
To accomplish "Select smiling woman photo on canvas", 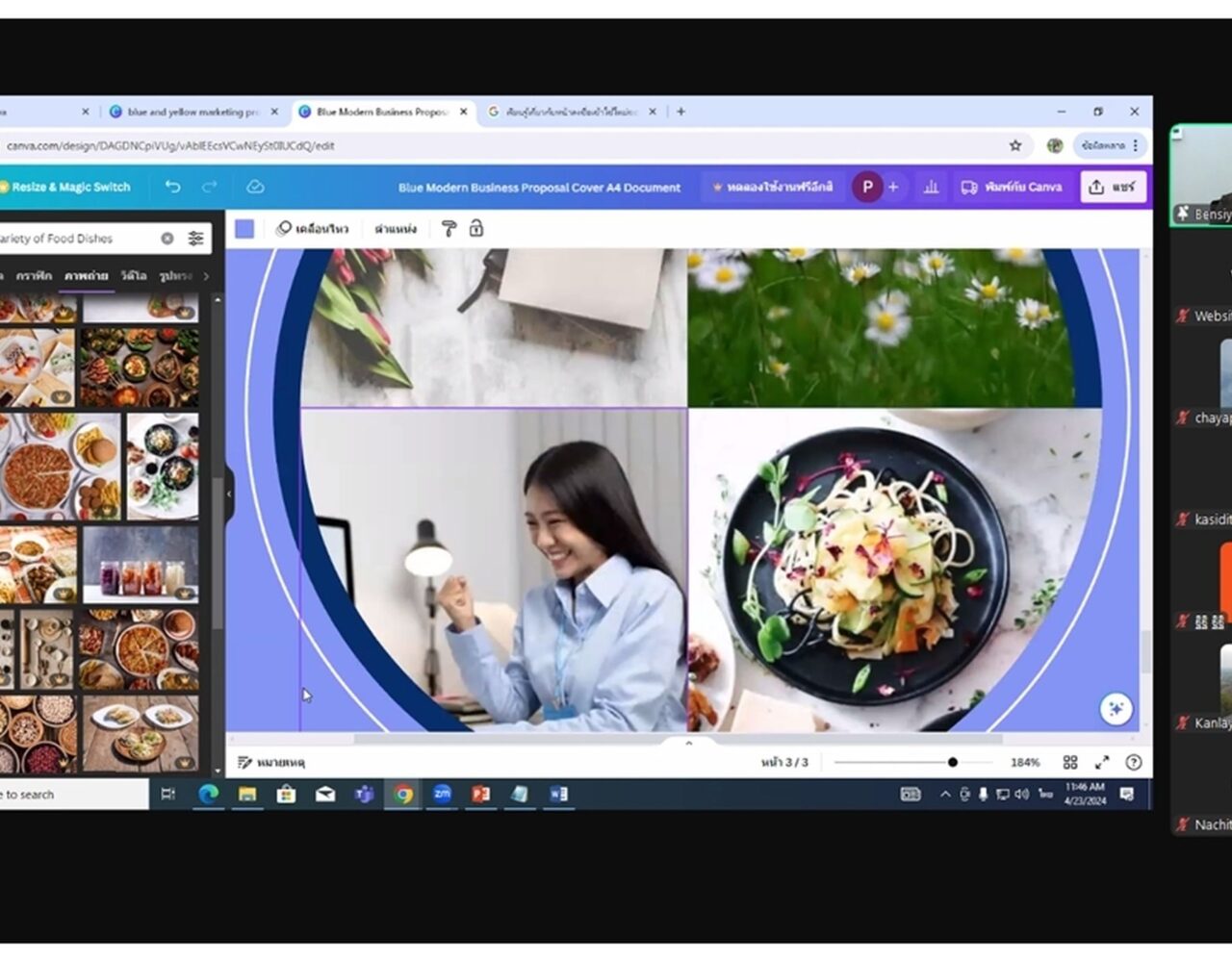I will [x=494, y=570].
